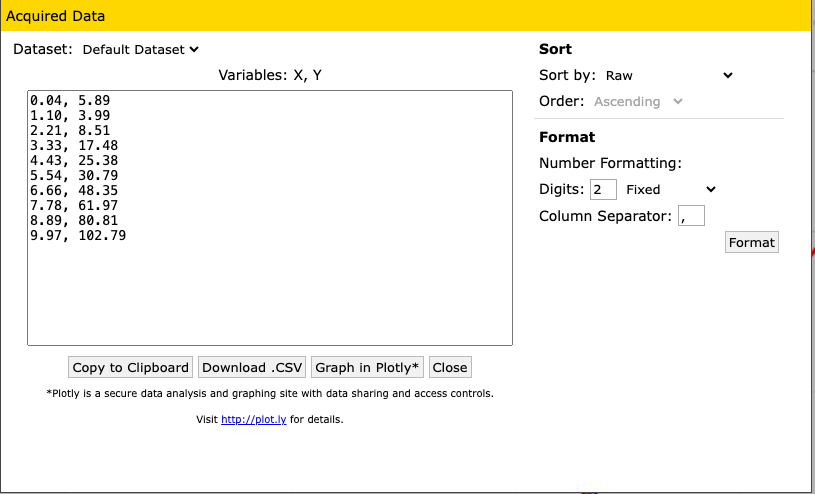The width and height of the screenshot is (815, 494).
Task: Close the Acquired Data dialog
Action: (x=449, y=367)
